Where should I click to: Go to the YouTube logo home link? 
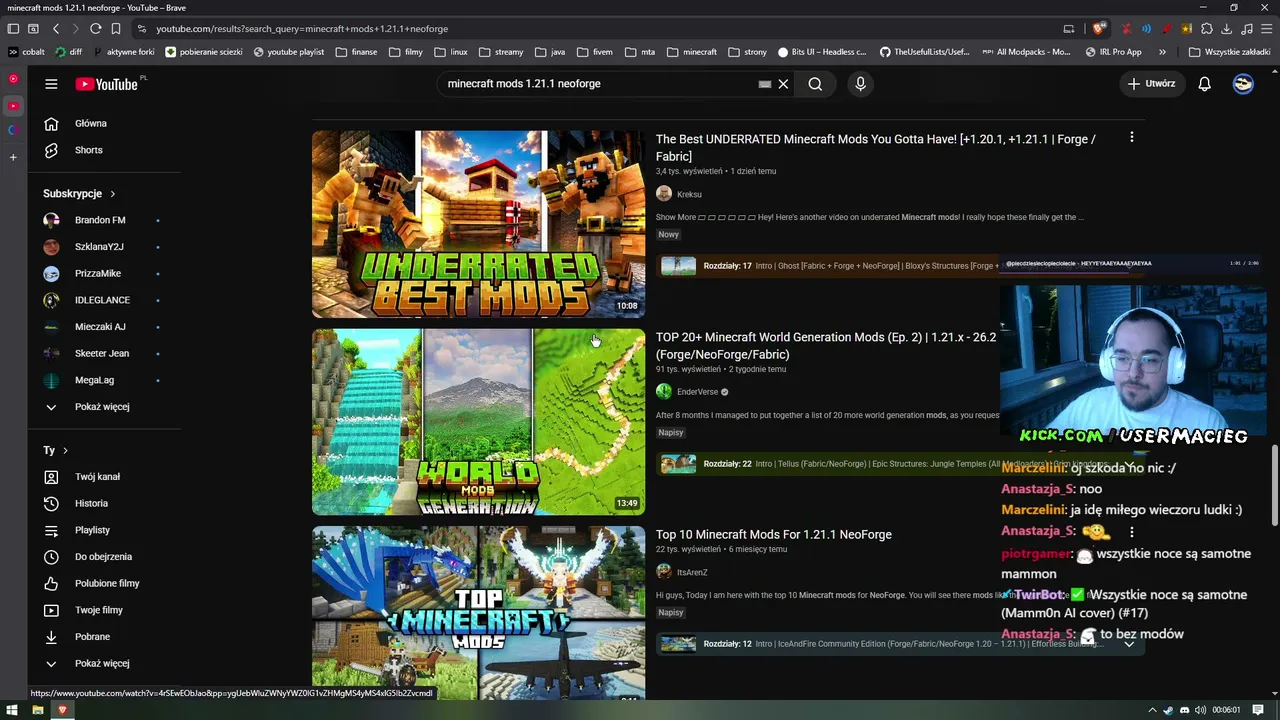coord(106,84)
